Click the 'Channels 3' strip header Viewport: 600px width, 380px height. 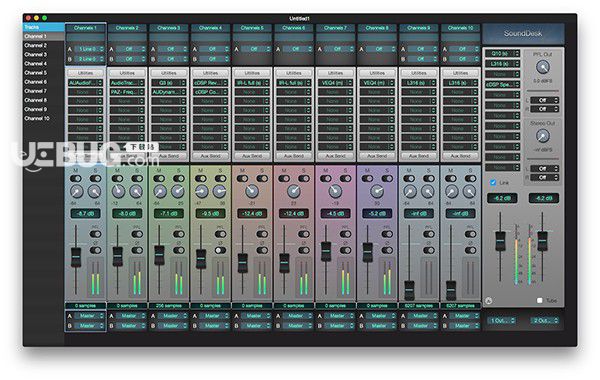[169, 28]
